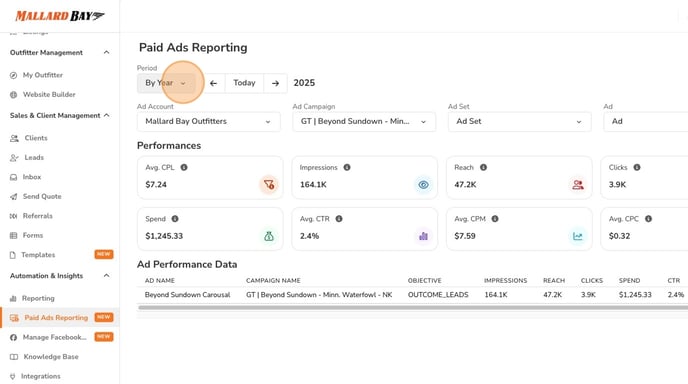688x384 pixels.
Task: Click the Beyond Sundown Carousal ad name
Action: (x=187, y=295)
